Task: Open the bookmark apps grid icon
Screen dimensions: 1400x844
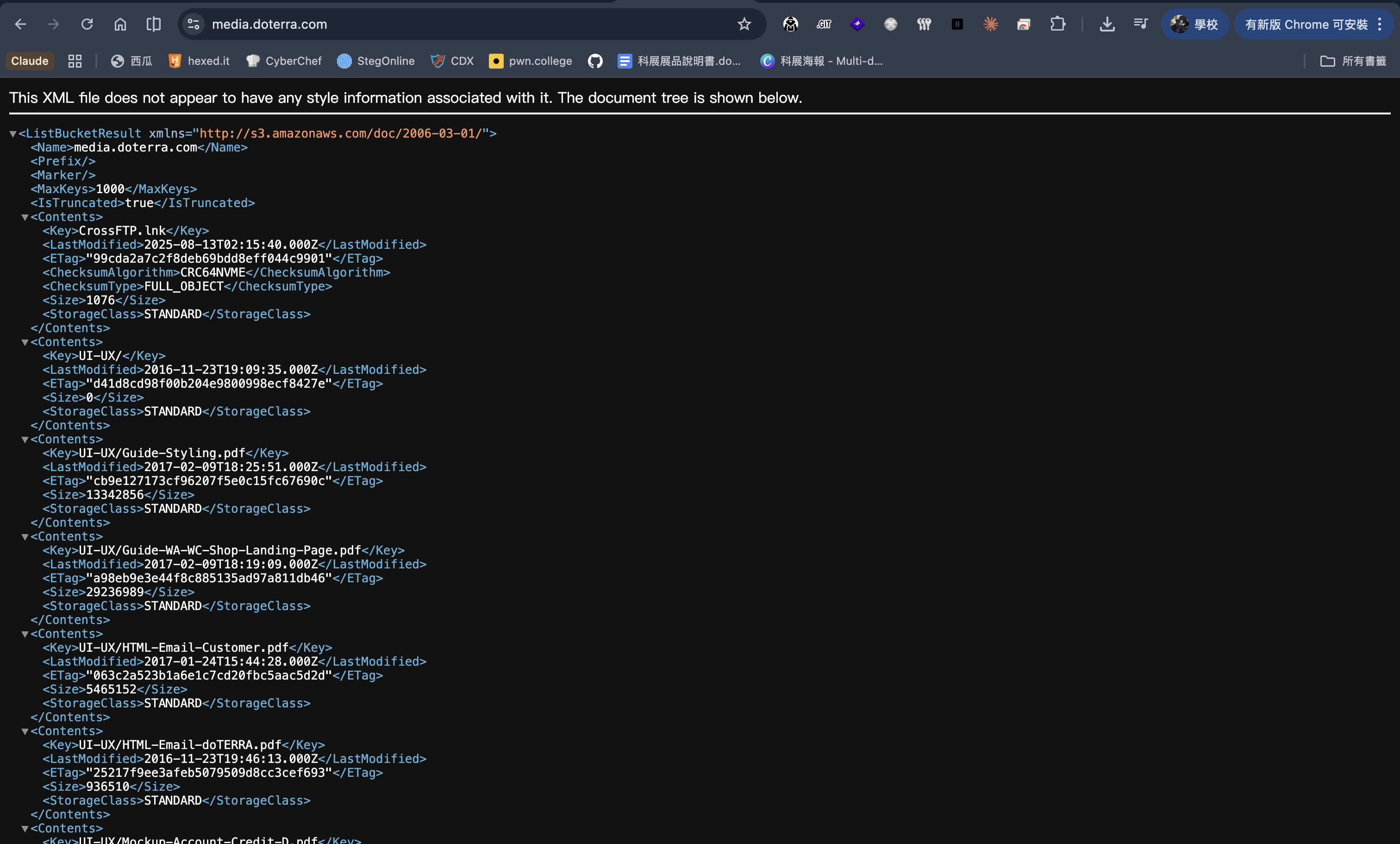Action: pos(75,61)
